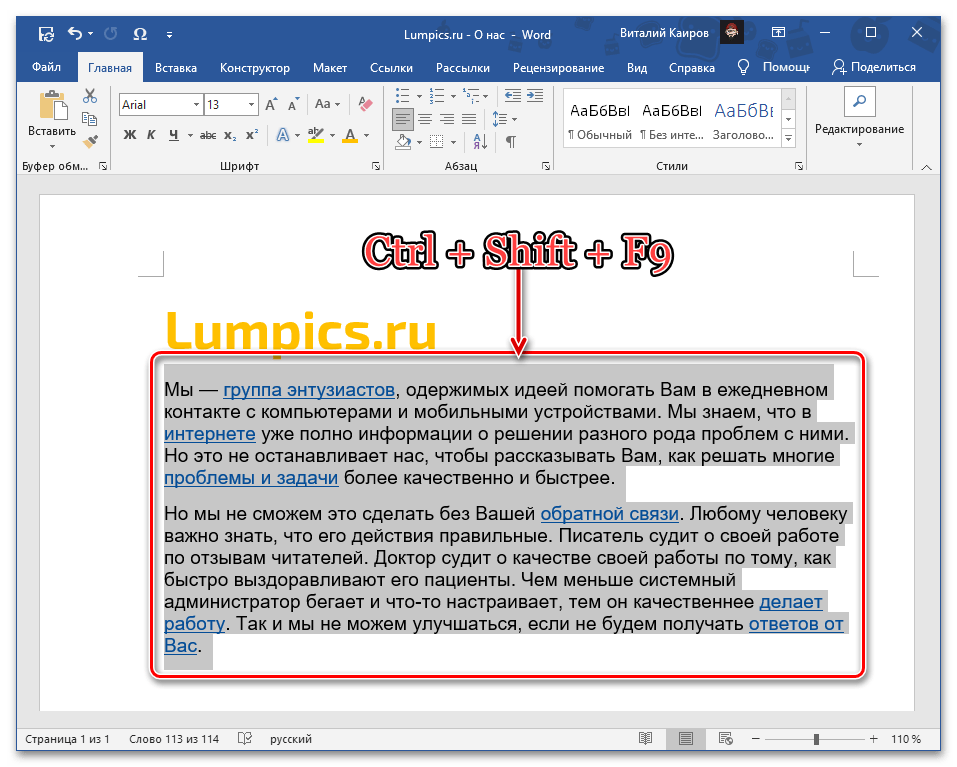
Task: Click the zoom slider in the status bar
Action: click(x=816, y=739)
